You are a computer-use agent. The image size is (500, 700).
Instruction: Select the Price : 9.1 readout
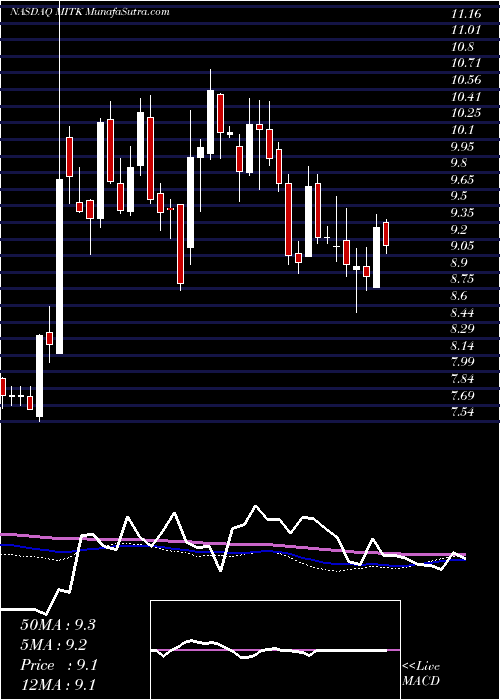(58, 665)
